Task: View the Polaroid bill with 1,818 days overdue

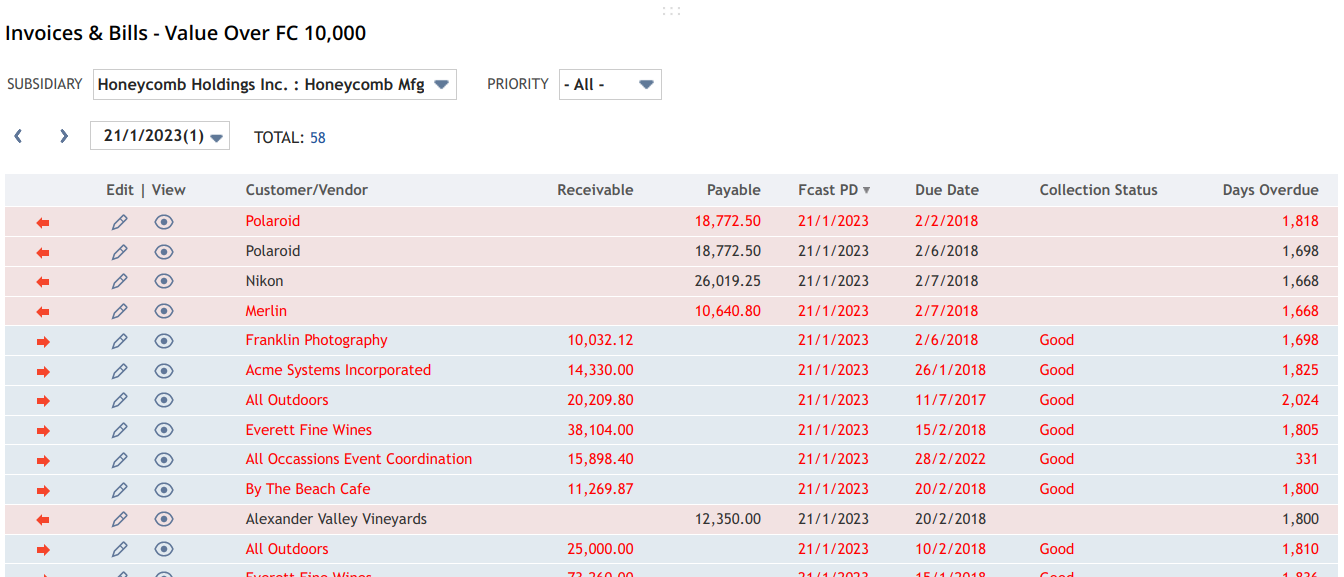Action: 164,222
